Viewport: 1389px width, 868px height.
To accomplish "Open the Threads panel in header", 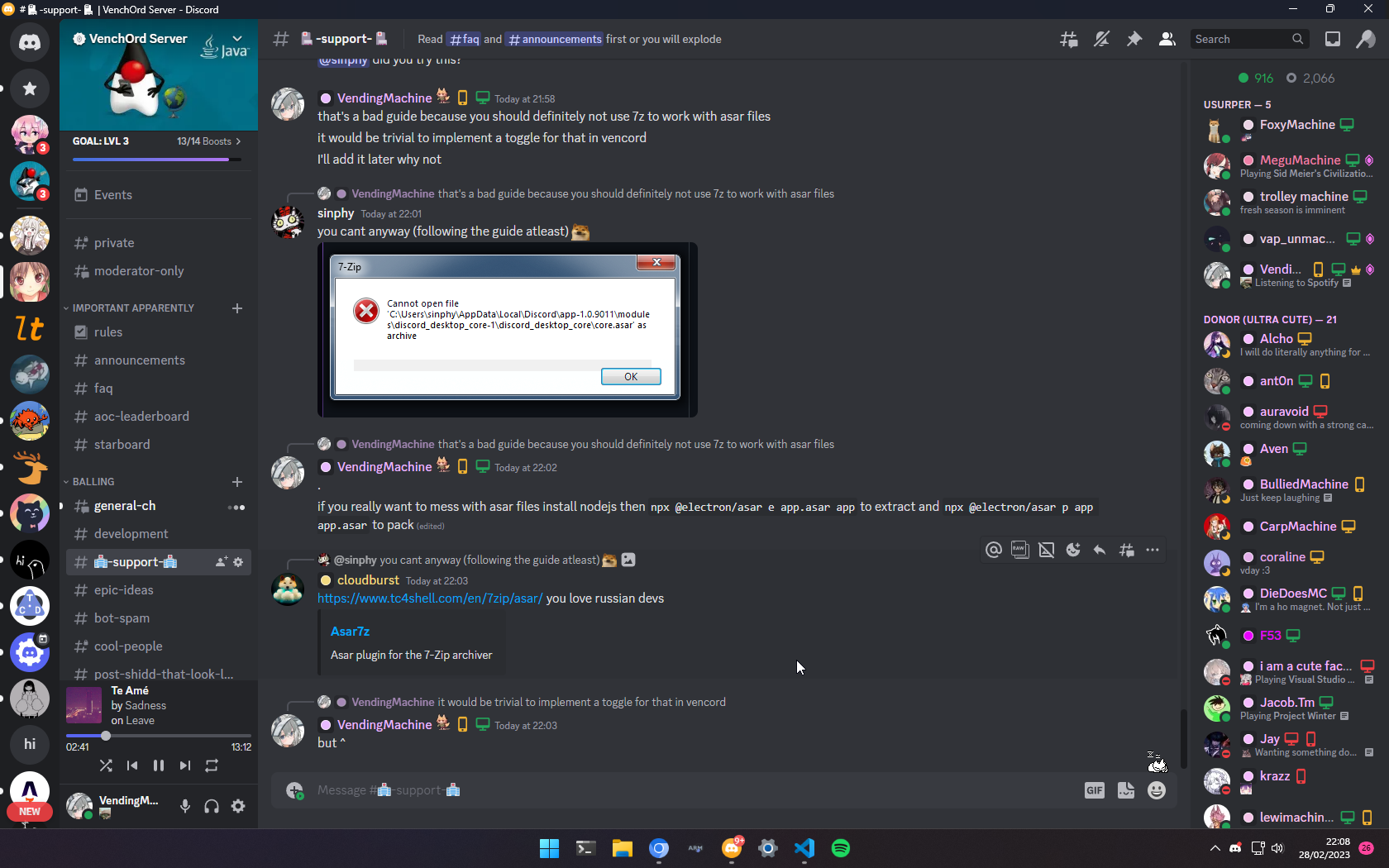I will click(1069, 39).
